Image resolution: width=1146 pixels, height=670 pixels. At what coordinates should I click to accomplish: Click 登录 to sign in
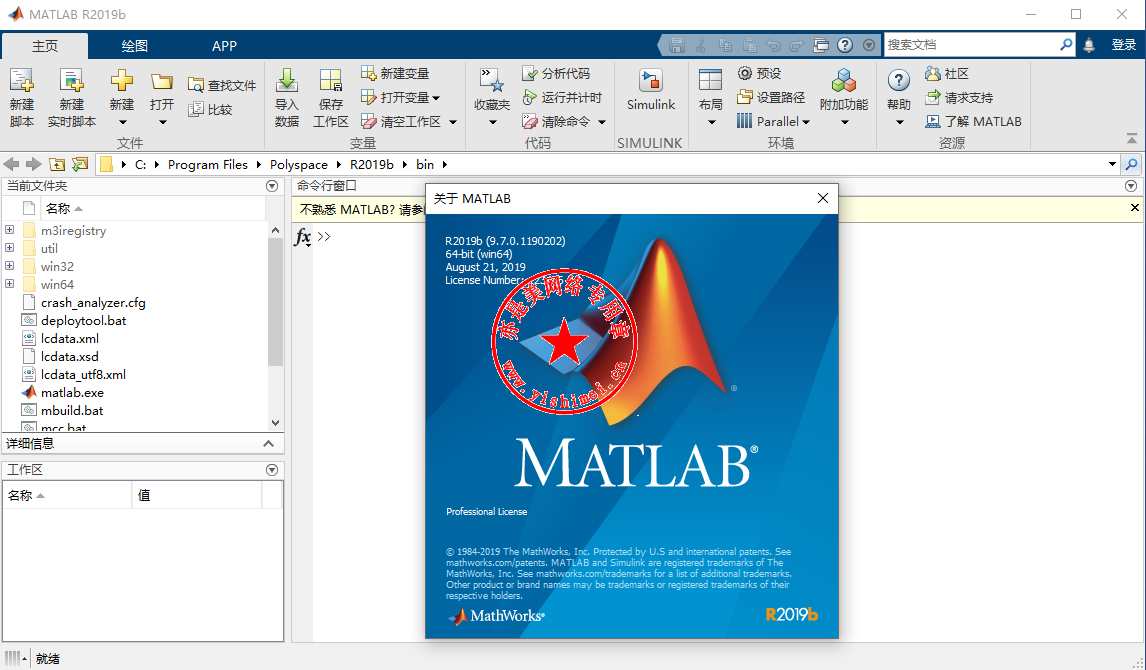pyautogui.click(x=1123, y=45)
